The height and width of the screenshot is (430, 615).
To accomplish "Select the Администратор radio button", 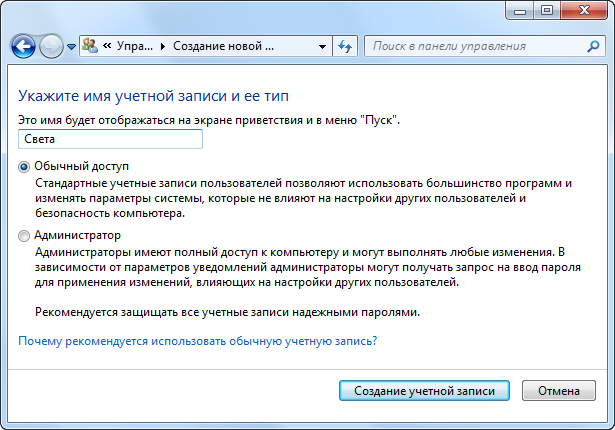I will click(x=24, y=236).
